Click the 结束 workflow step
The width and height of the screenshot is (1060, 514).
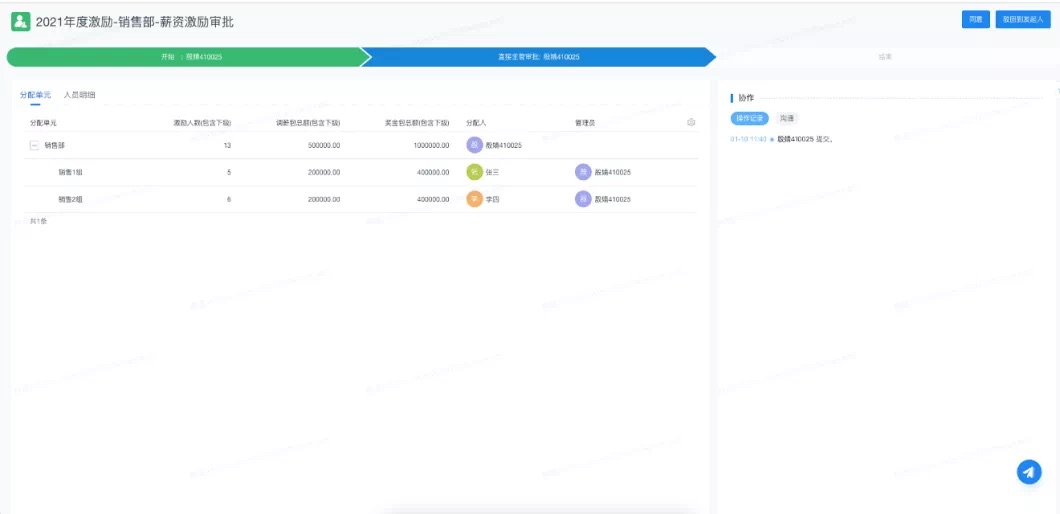pos(884,57)
